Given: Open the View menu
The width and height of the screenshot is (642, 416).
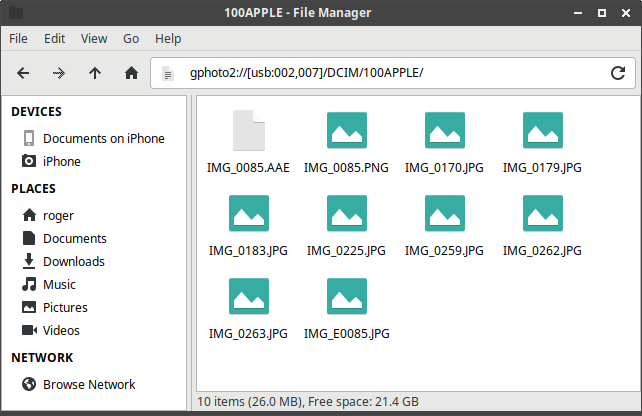Looking at the screenshot, I should point(94,38).
